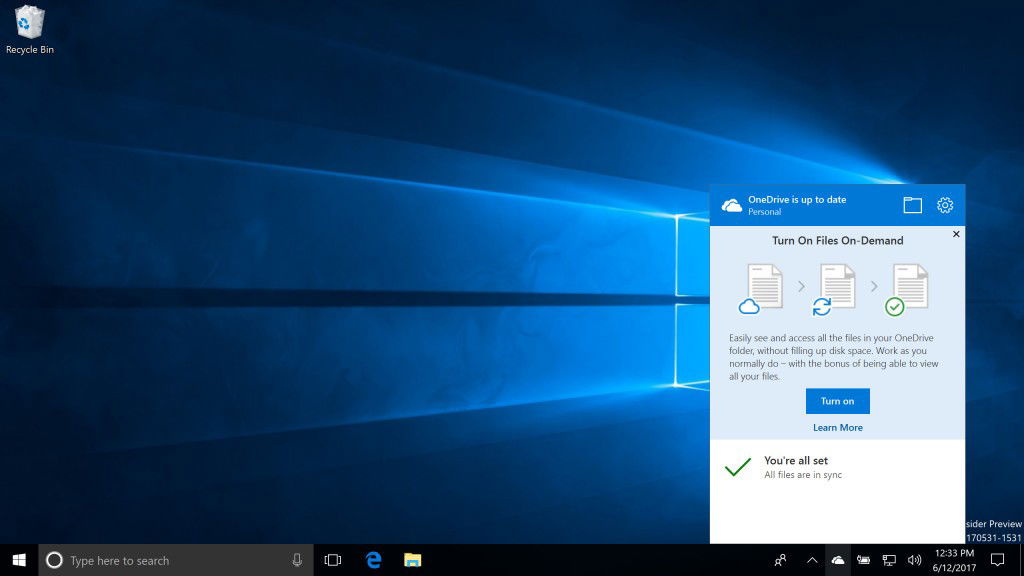1024x576 pixels.
Task: Click the volume speaker icon in the tray
Action: tap(914, 560)
